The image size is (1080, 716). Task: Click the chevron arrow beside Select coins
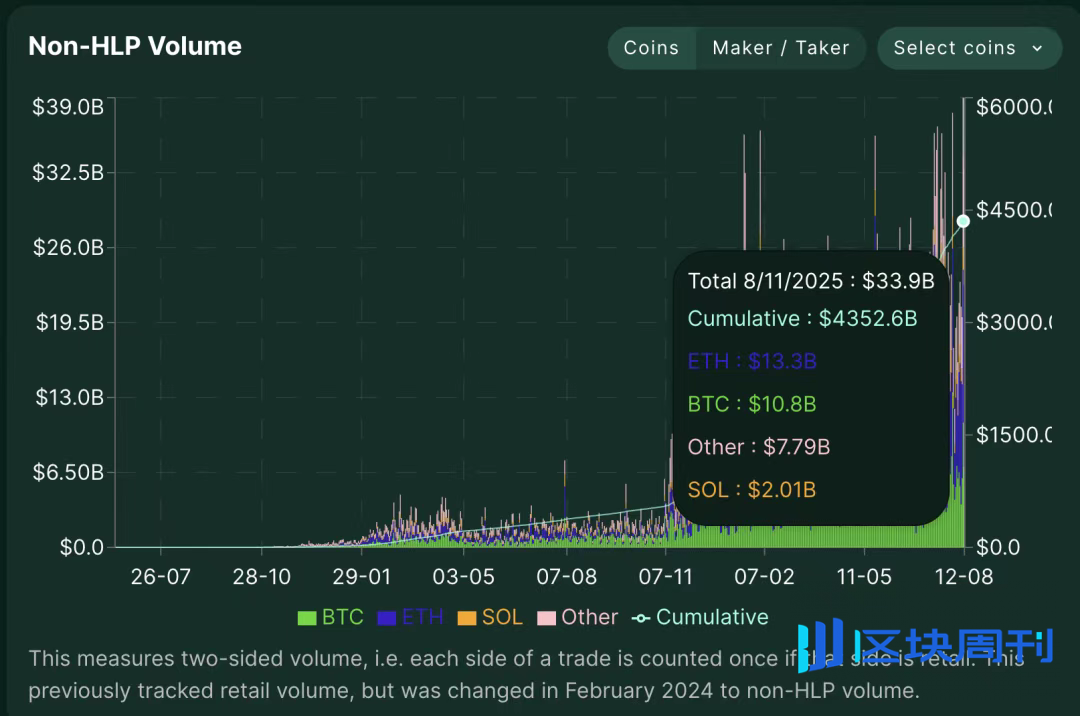tap(1037, 48)
